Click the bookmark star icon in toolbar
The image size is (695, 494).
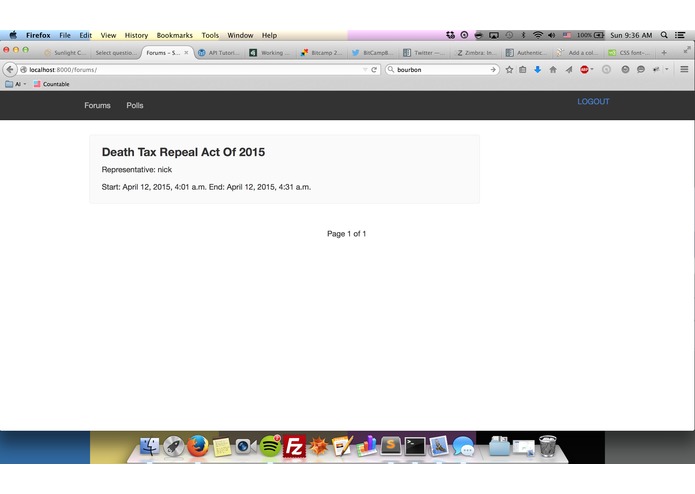point(509,70)
